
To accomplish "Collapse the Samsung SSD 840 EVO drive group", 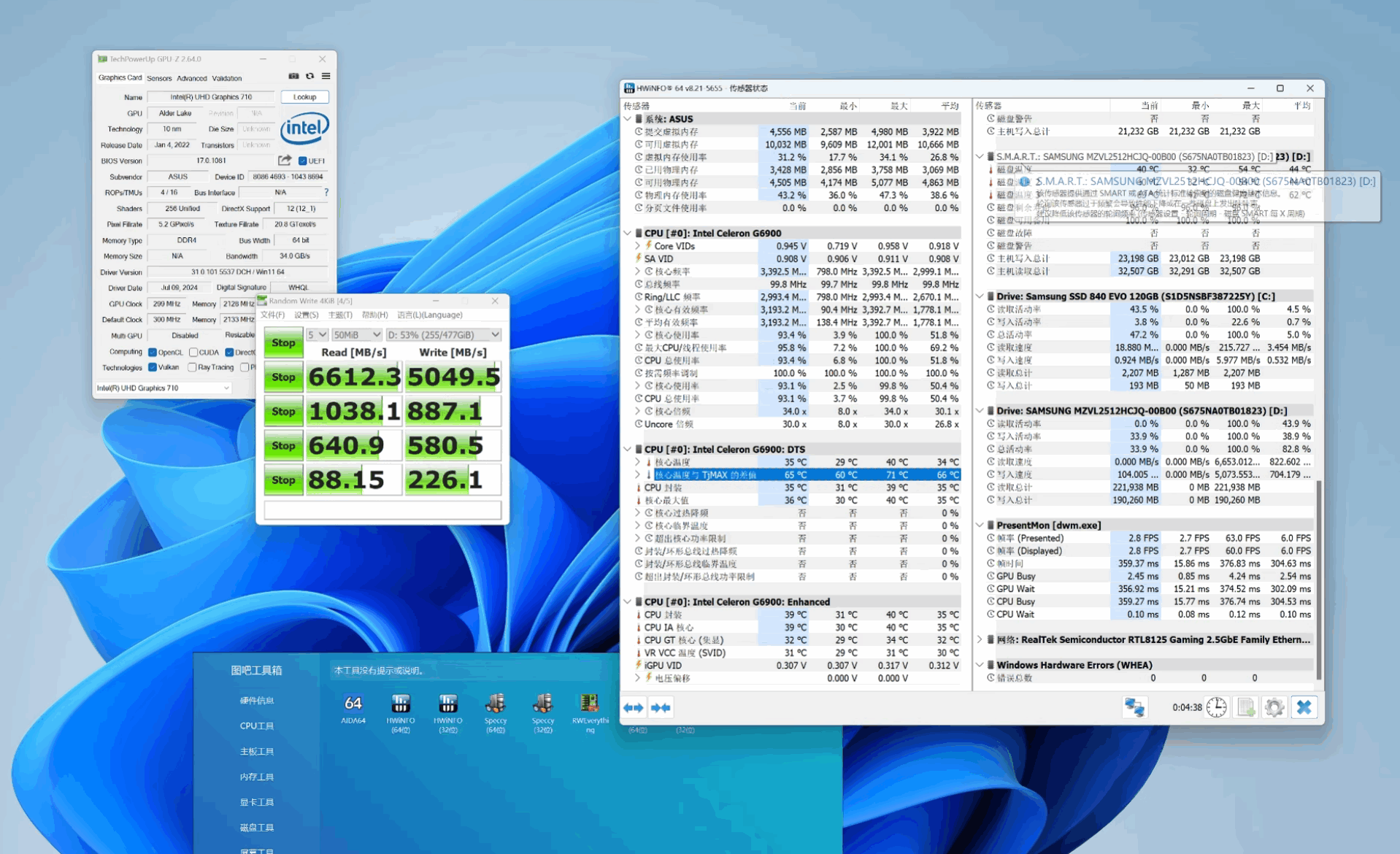I will (x=980, y=296).
